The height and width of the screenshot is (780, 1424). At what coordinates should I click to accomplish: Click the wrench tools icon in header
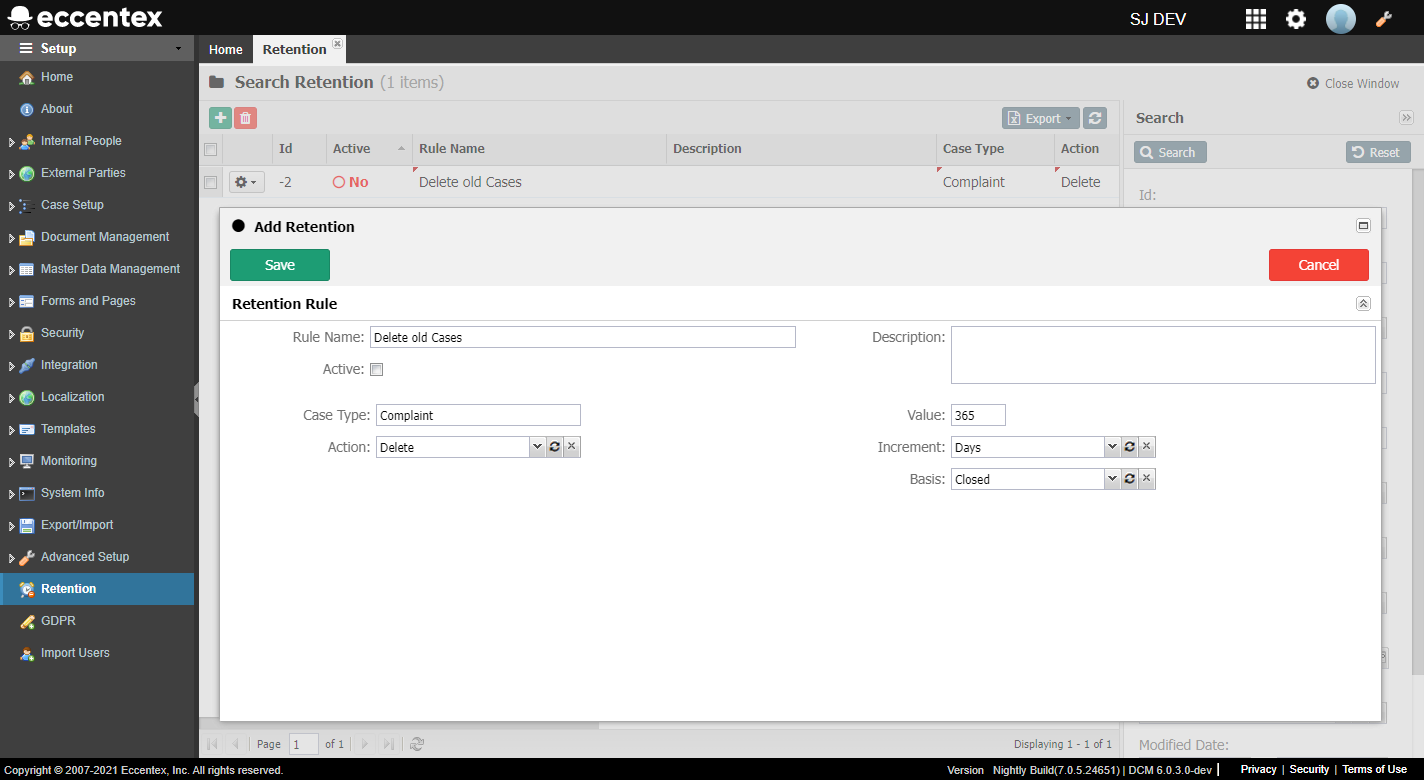coord(1385,19)
